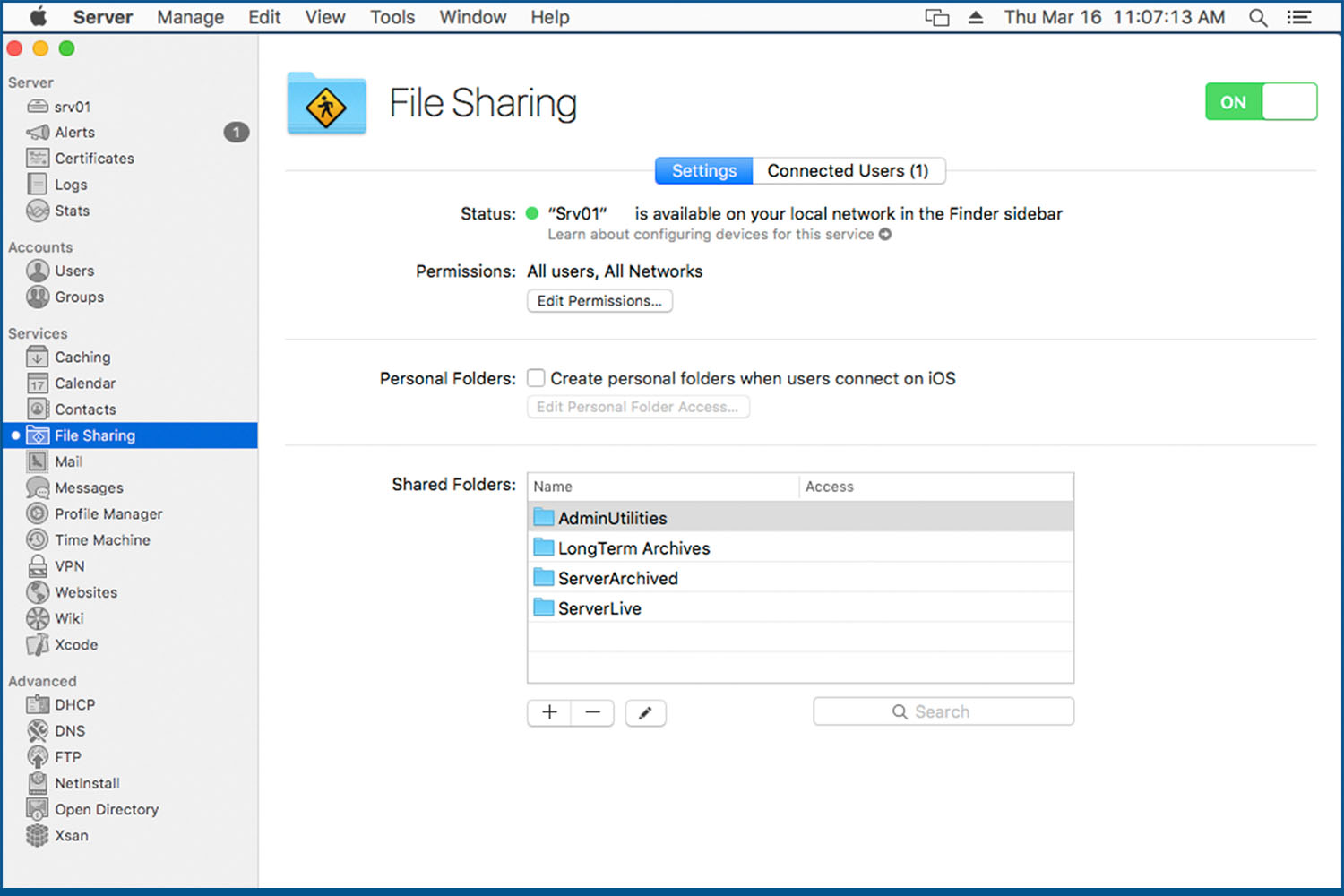Open the Help menu
The width and height of the screenshot is (1344, 896).
(549, 17)
